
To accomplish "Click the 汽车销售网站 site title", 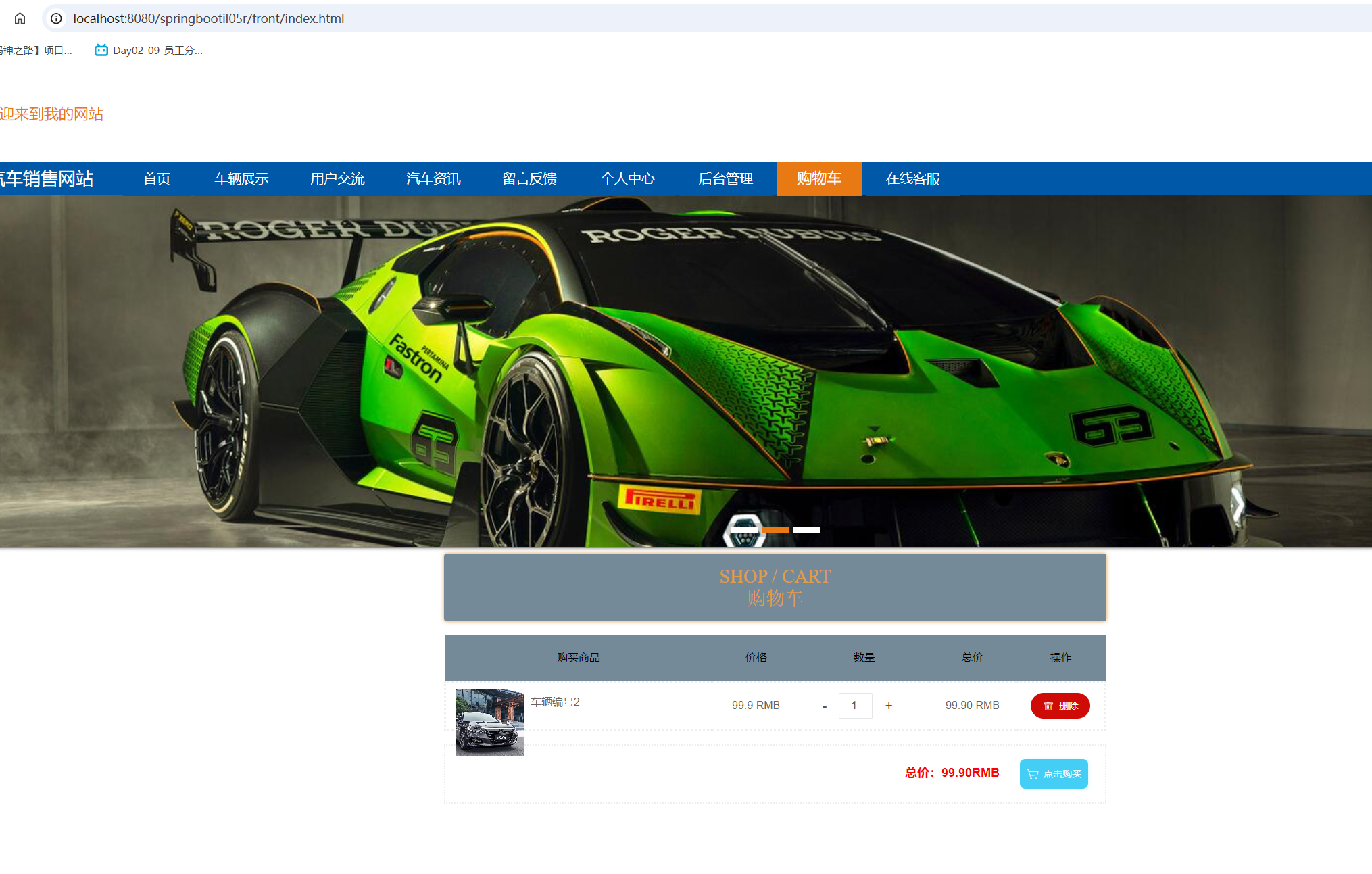I will (47, 178).
